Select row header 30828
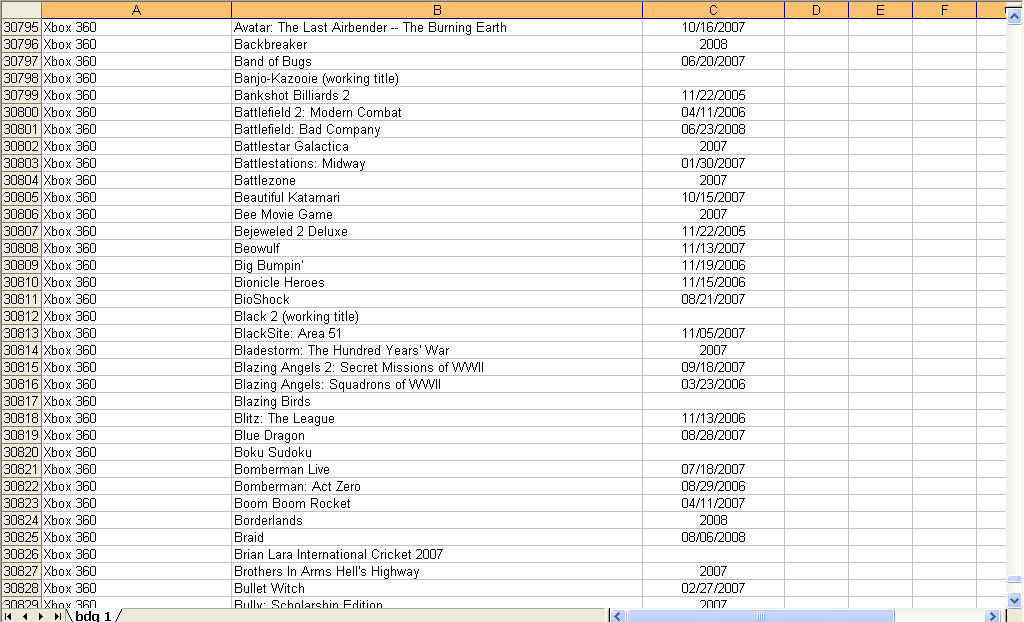The height and width of the screenshot is (622, 1024). coord(21,588)
